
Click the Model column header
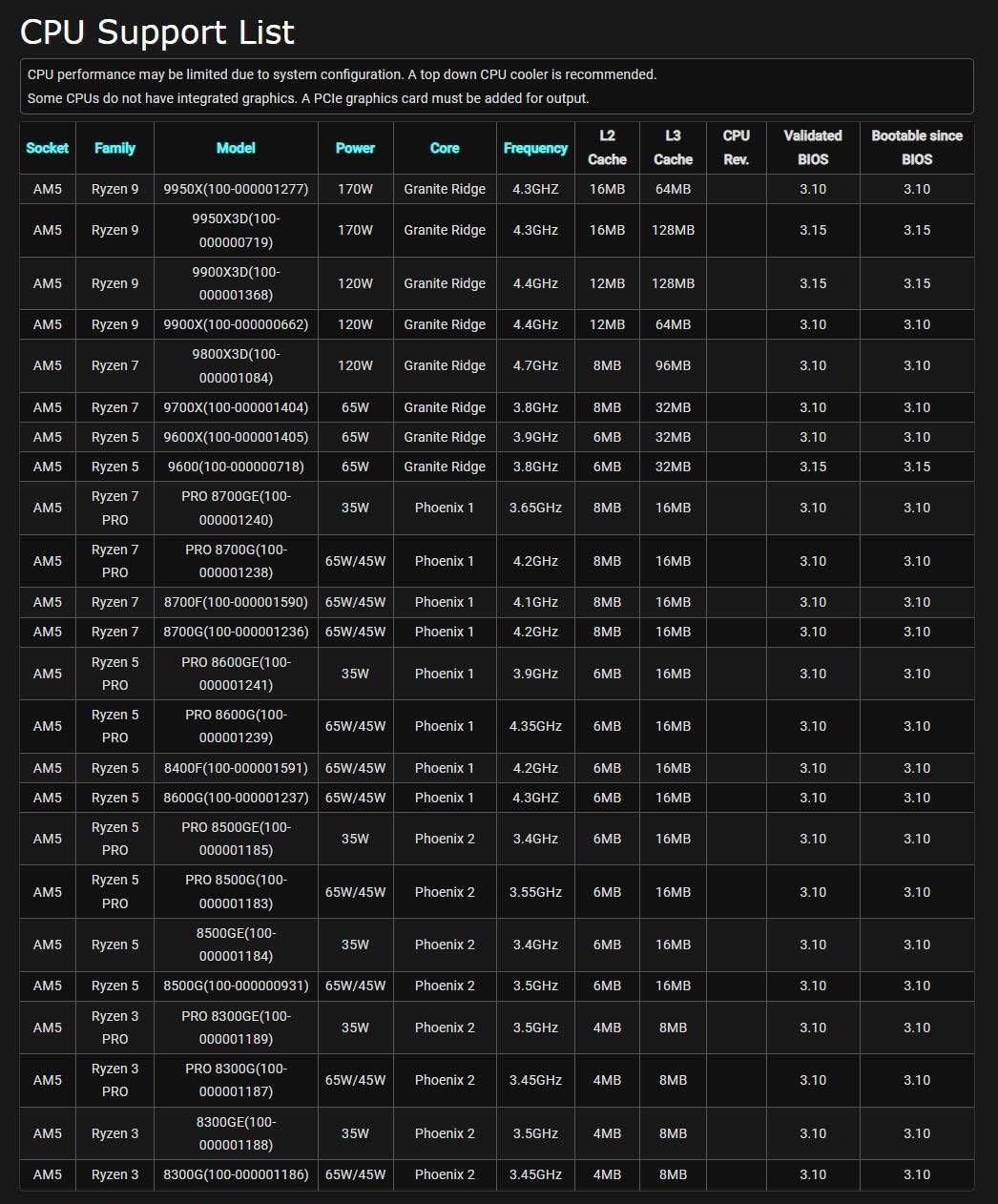coord(236,148)
